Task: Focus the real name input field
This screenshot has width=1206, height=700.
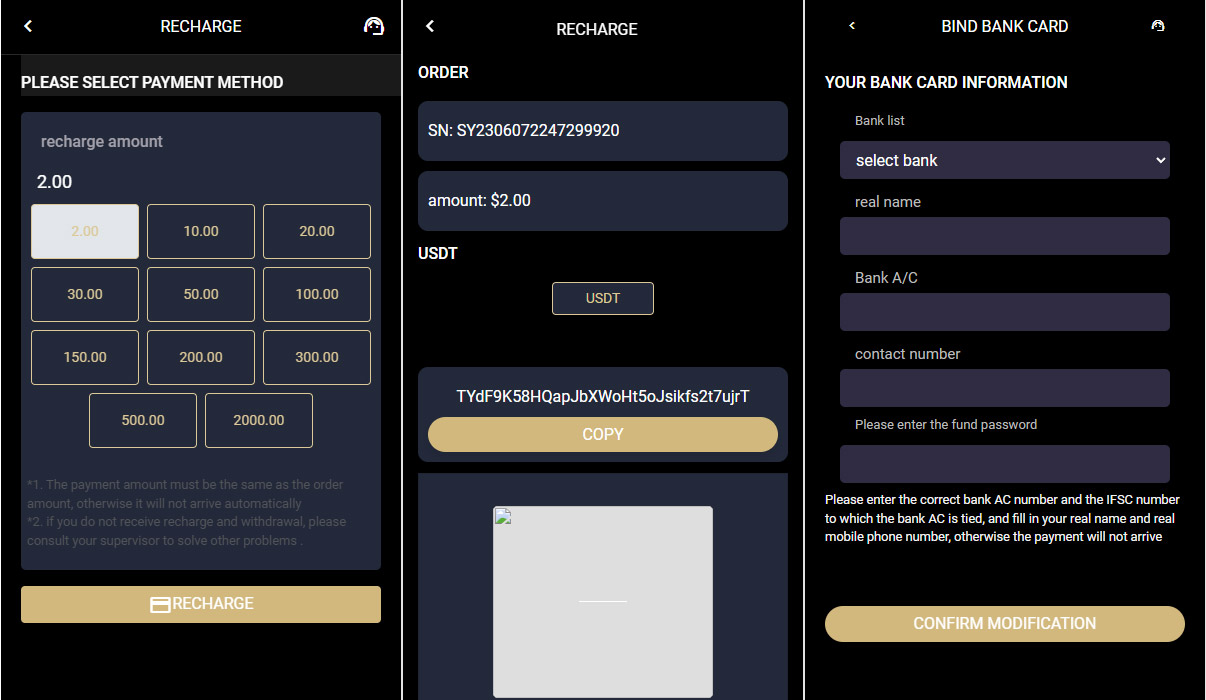Action: click(1005, 236)
